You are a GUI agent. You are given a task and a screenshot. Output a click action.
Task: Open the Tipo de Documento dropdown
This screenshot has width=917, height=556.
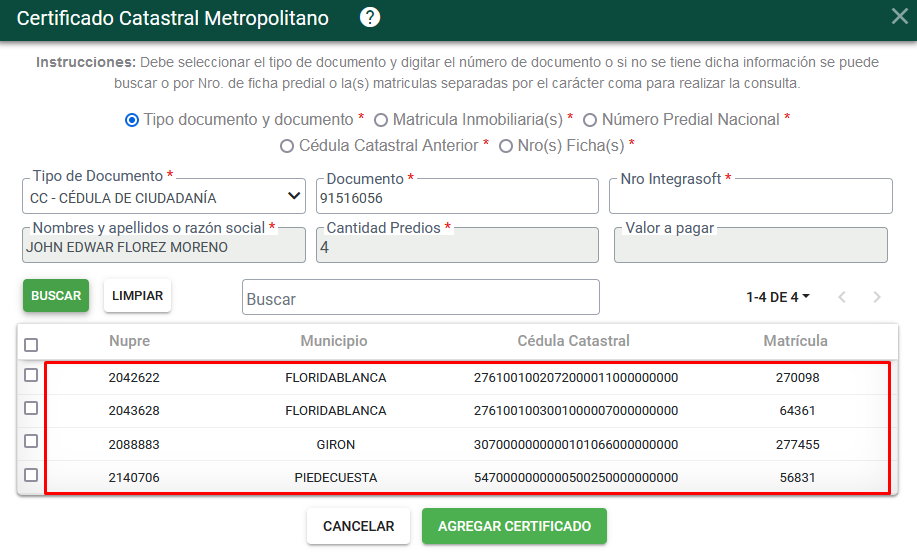pos(164,197)
